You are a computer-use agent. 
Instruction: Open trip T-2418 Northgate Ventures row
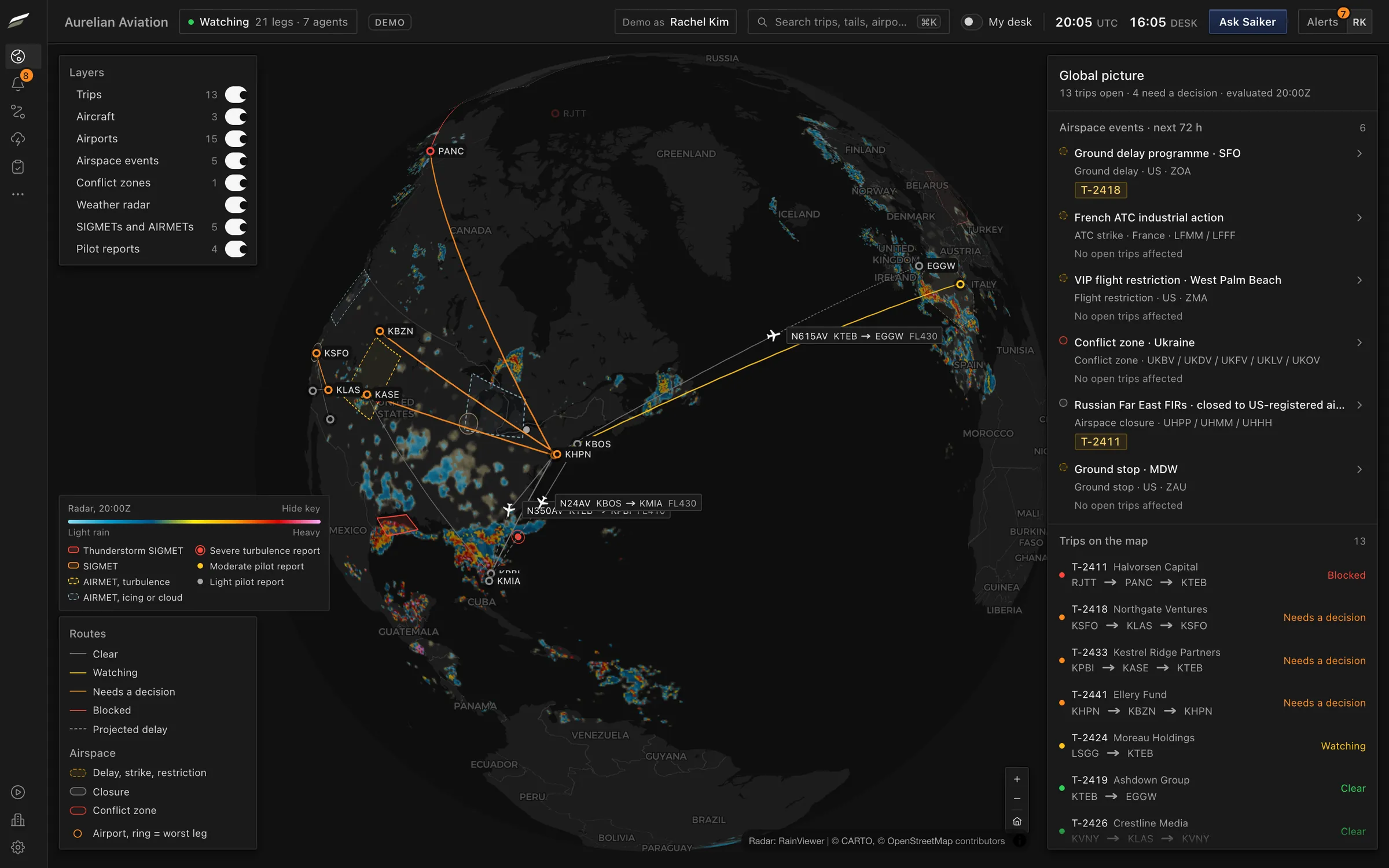[1212, 617]
